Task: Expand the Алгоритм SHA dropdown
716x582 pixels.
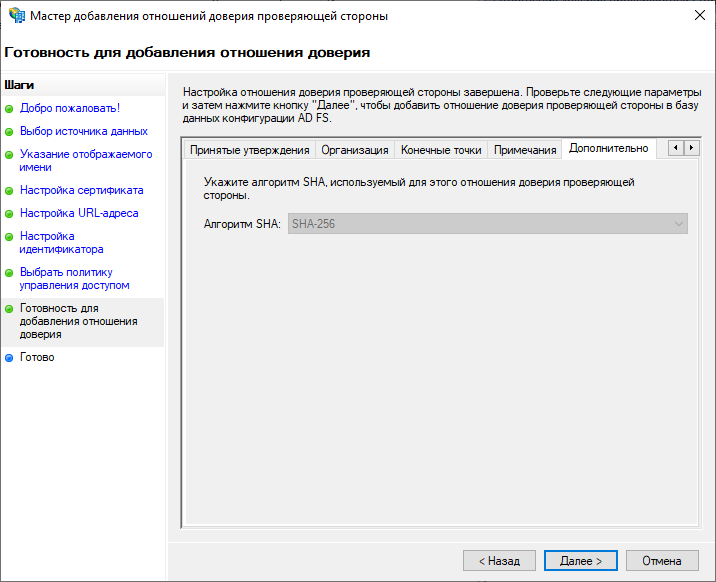Action: [678, 224]
